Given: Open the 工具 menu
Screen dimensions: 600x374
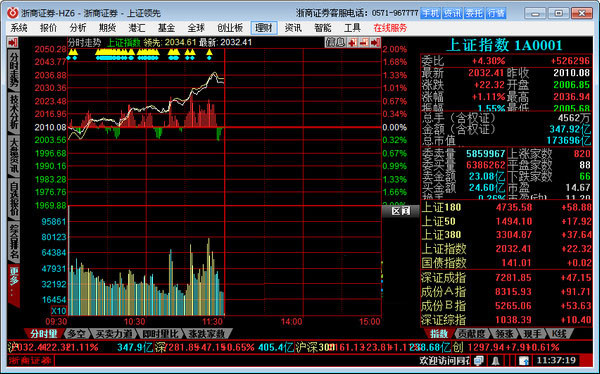Looking at the screenshot, I should [352, 28].
